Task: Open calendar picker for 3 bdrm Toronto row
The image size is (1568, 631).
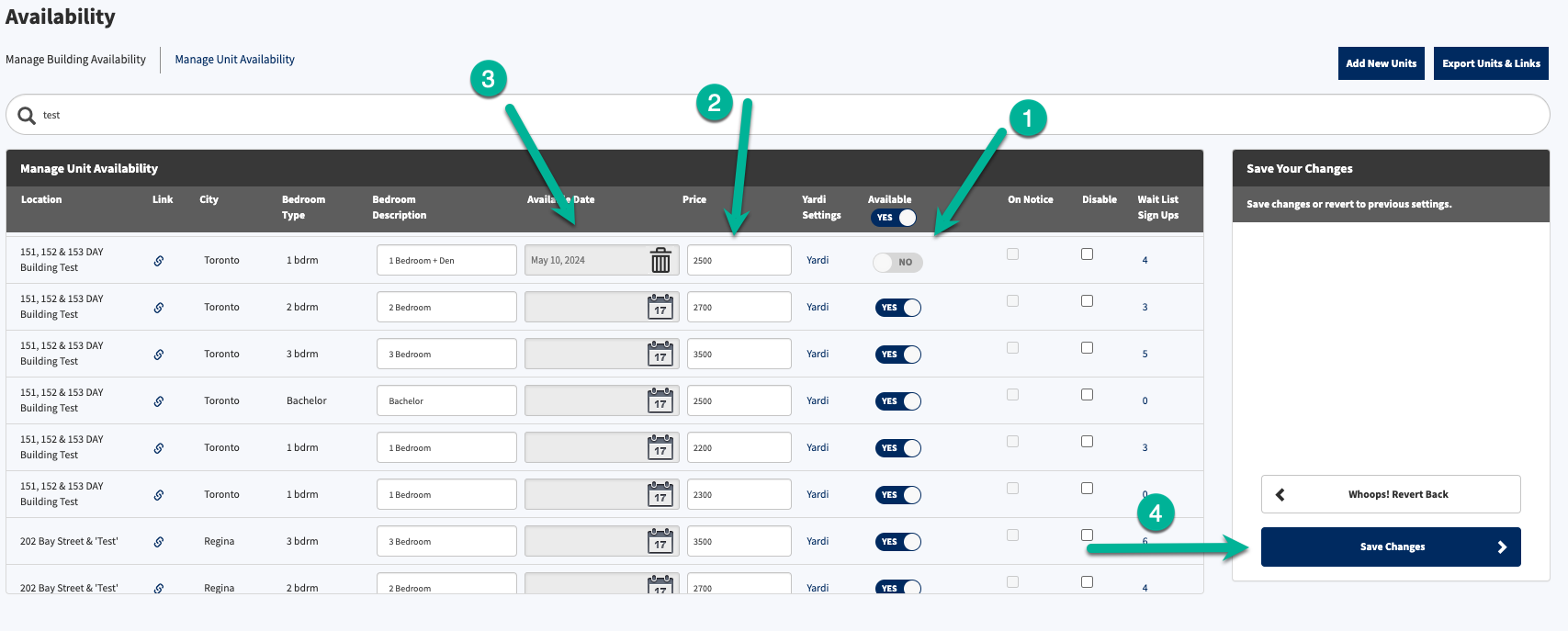Action: (x=660, y=354)
